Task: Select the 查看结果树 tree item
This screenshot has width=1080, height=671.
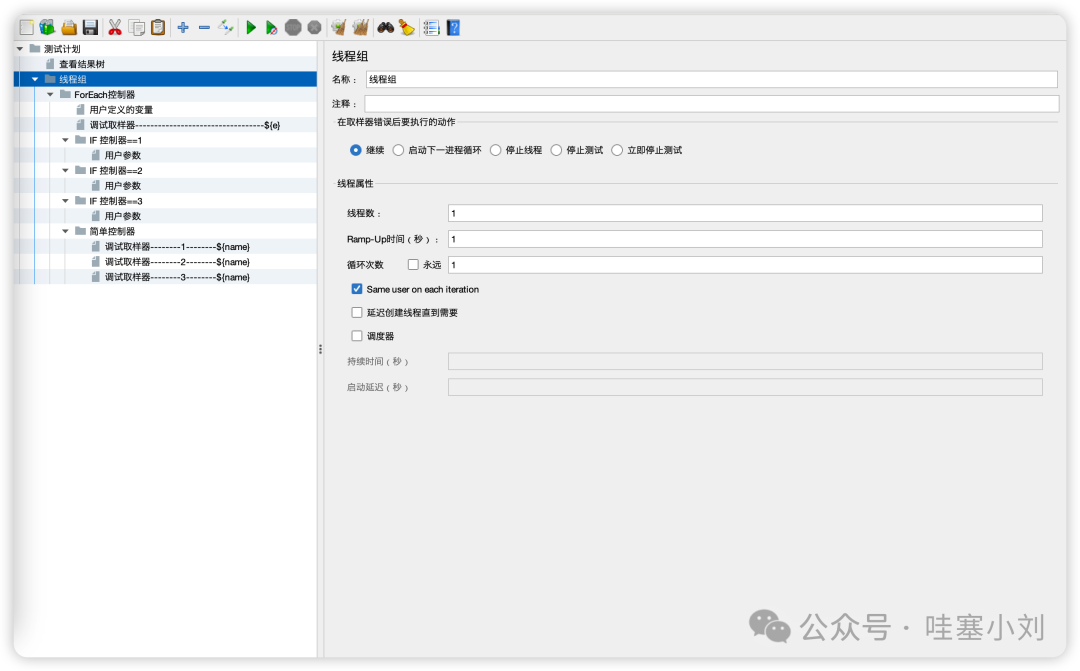Action: pos(82,64)
